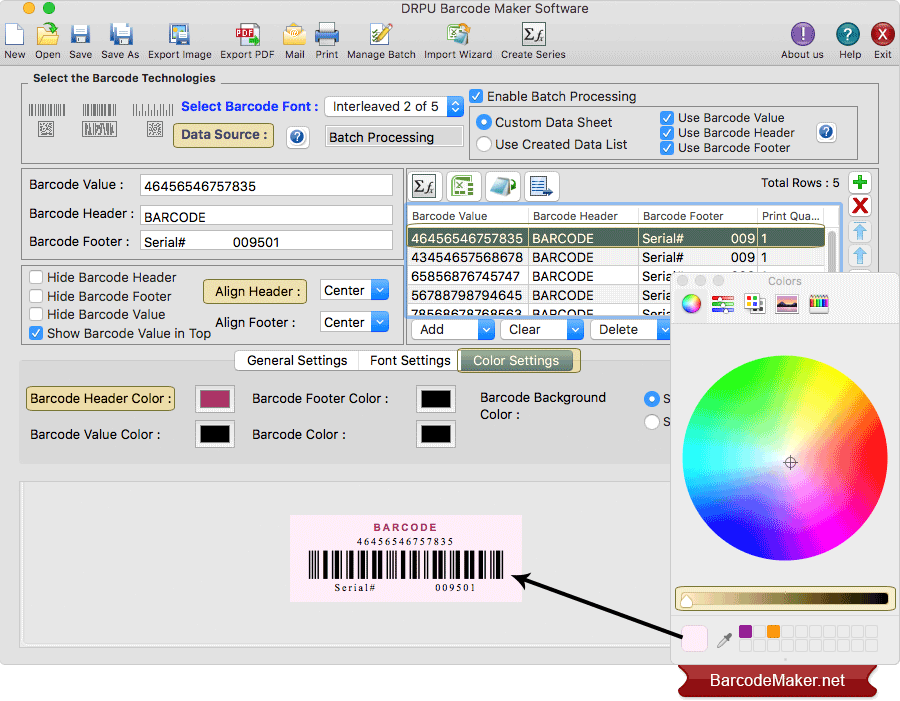Open the Barcode Footer Color swatch
Image resolution: width=900 pixels, height=701 pixels.
(x=436, y=399)
